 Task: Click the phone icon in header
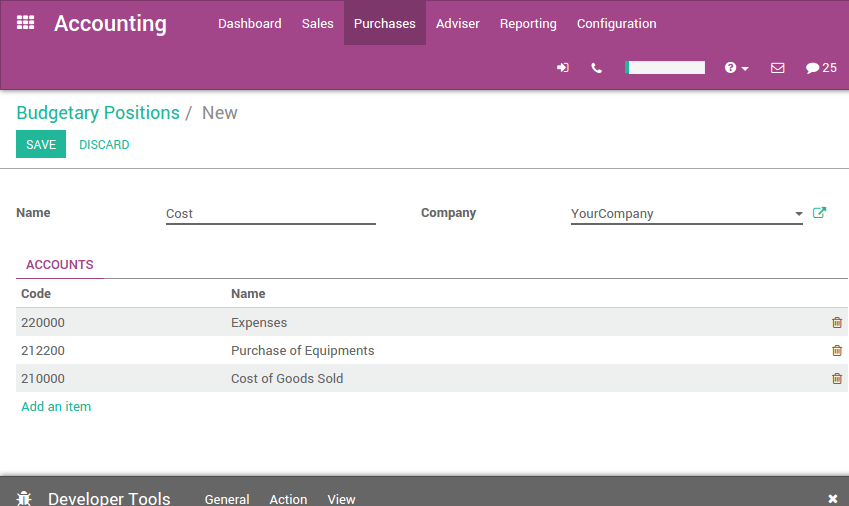coord(597,68)
